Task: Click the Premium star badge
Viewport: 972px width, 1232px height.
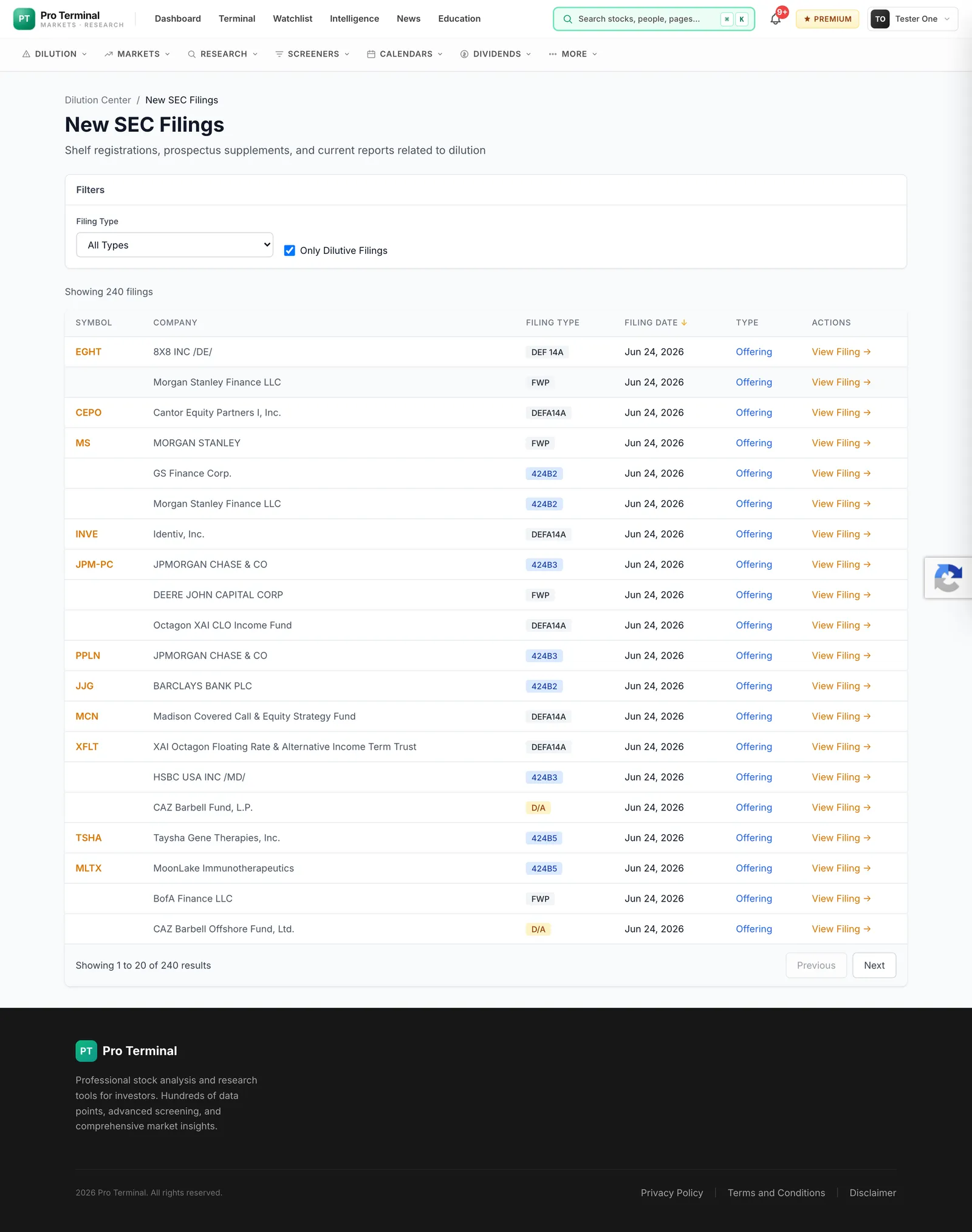Action: [x=827, y=19]
